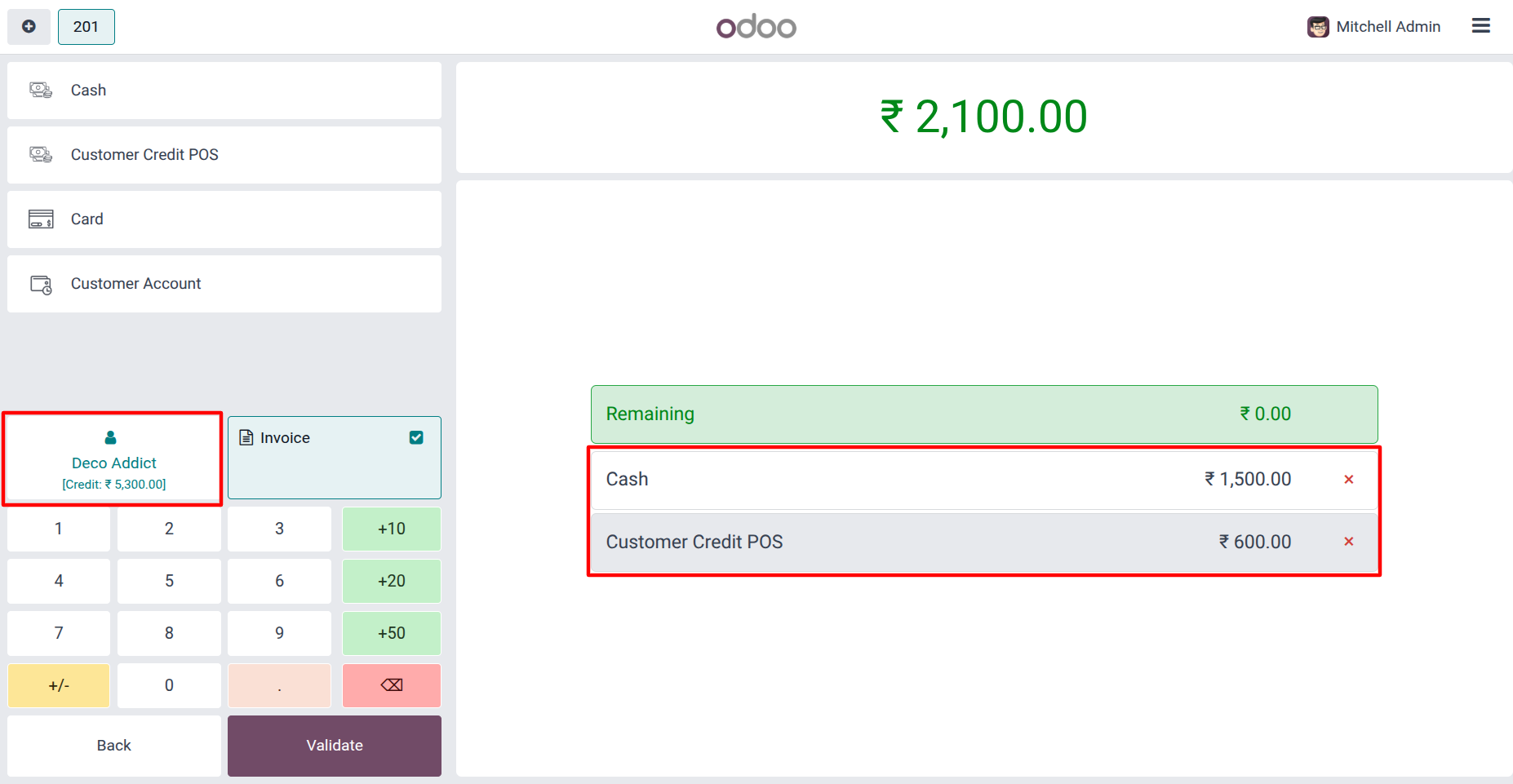
Task: Select Customer Account payment method
Action: click(x=224, y=284)
